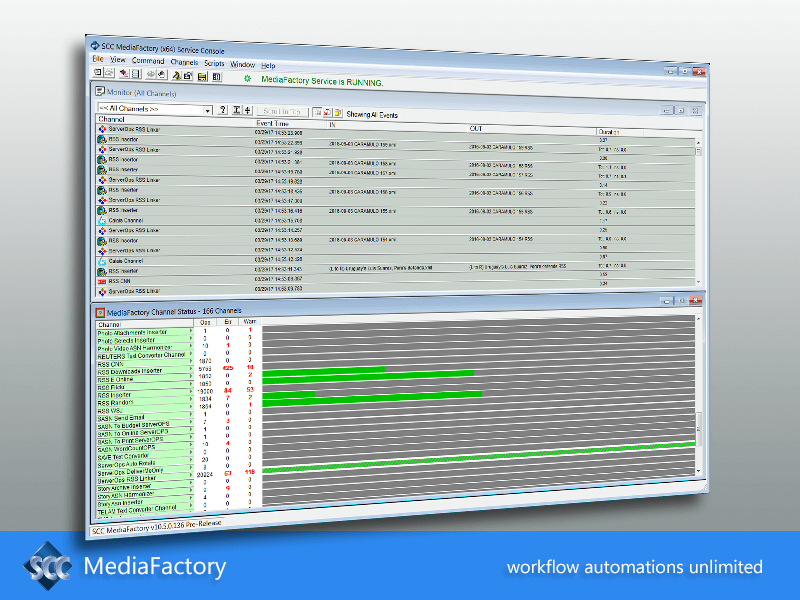The height and width of the screenshot is (600, 800).
Task: Expand the RSS Downloads Inserter row arrow
Action: point(191,369)
